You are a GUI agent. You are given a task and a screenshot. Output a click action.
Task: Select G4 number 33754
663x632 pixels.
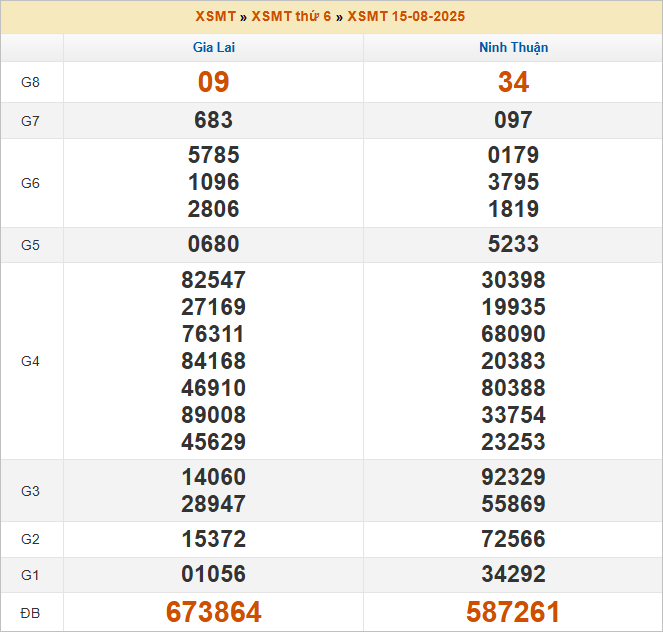513,415
